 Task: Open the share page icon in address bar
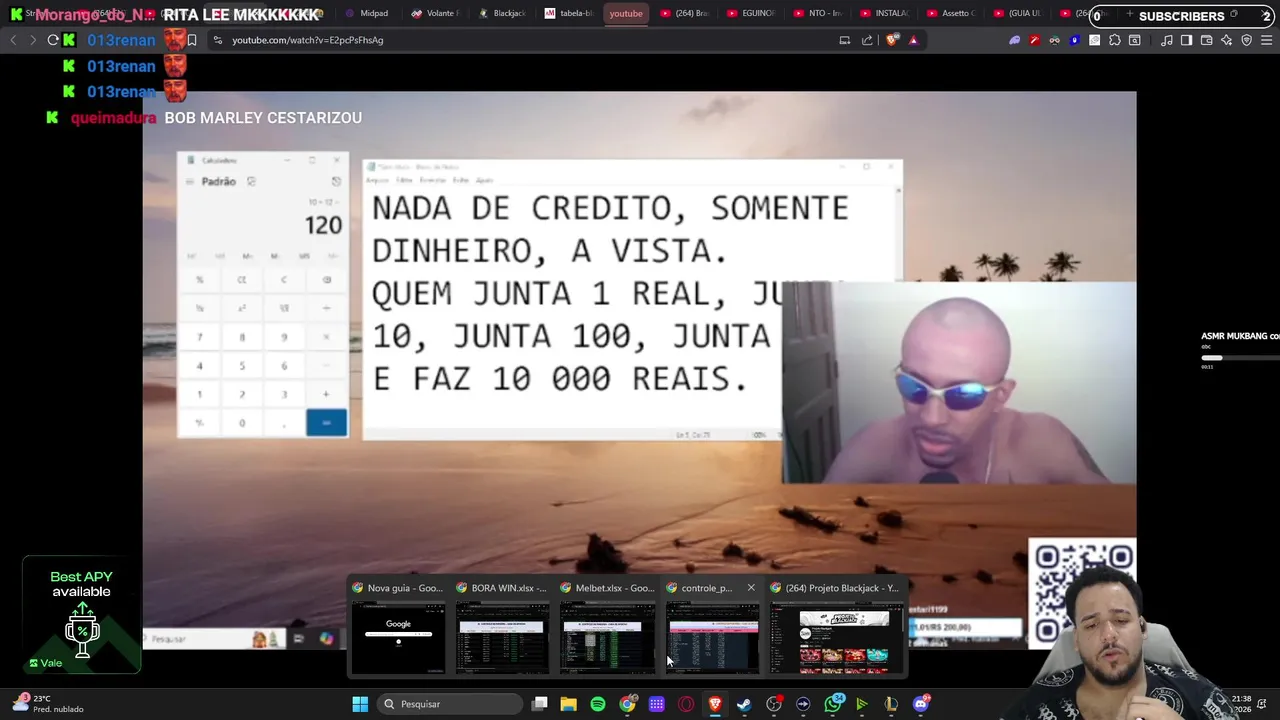867,40
